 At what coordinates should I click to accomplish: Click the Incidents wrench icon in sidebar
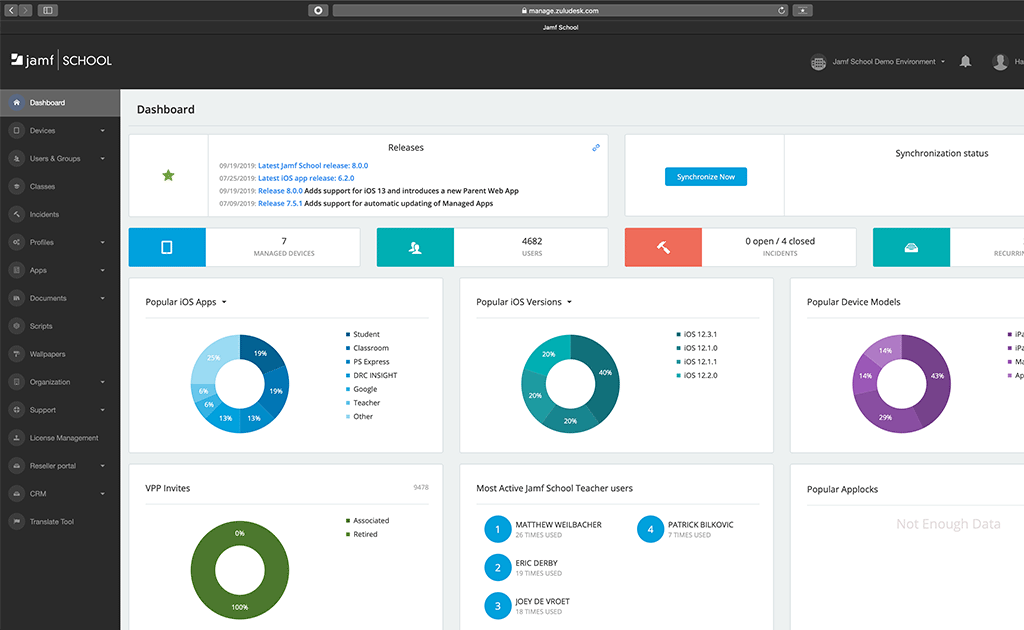click(16, 214)
